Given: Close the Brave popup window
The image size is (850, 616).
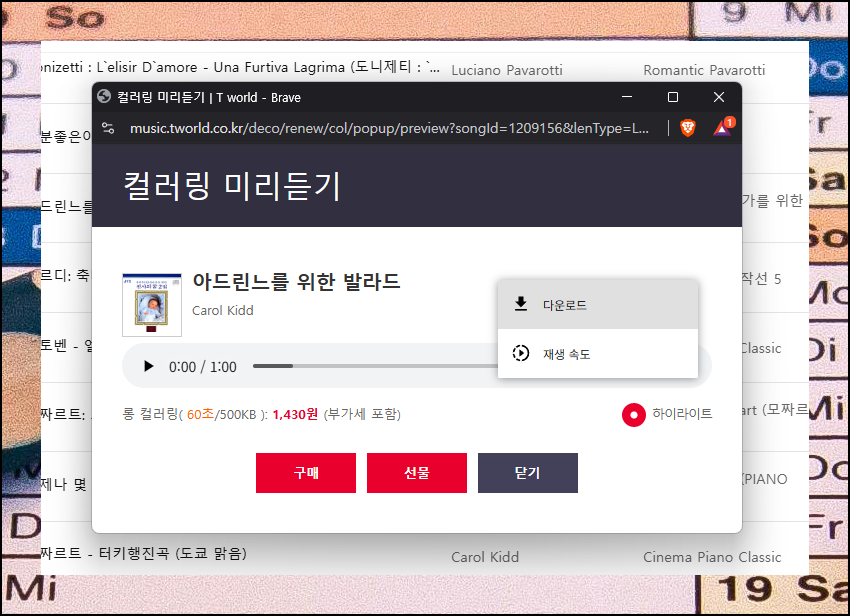Looking at the screenshot, I should tap(719, 97).
